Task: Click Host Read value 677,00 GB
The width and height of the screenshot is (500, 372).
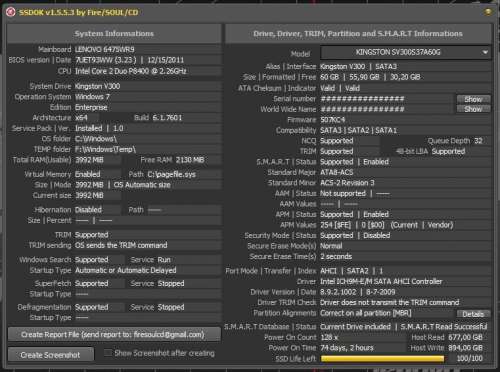Action: [465, 337]
